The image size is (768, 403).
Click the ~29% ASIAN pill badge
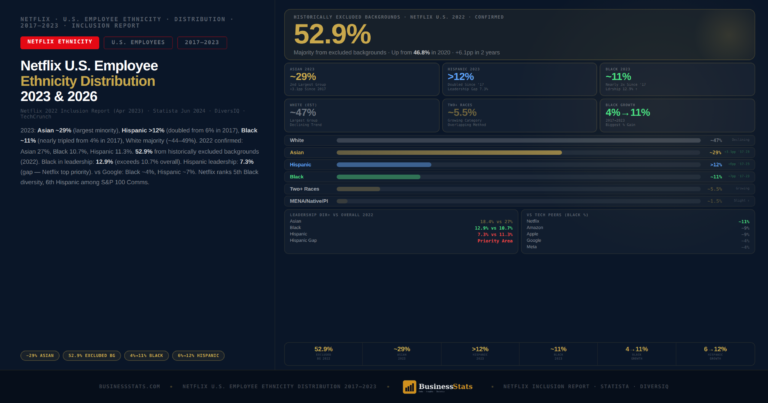pos(40,356)
